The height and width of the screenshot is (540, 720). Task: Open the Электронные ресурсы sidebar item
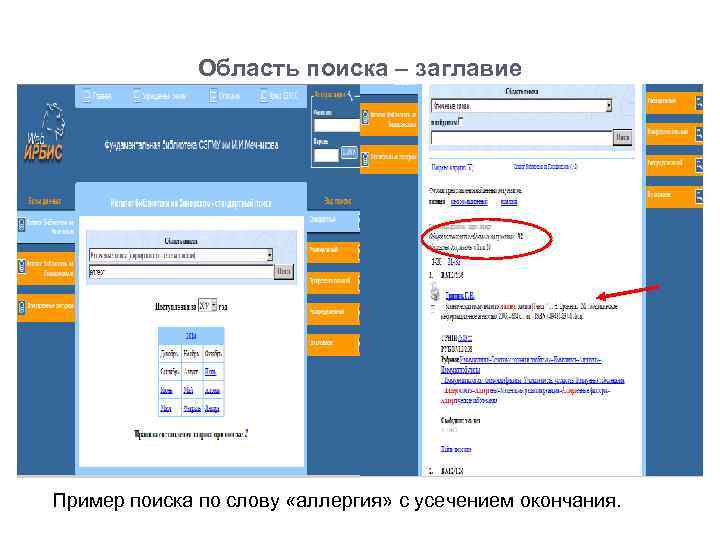tap(46, 308)
